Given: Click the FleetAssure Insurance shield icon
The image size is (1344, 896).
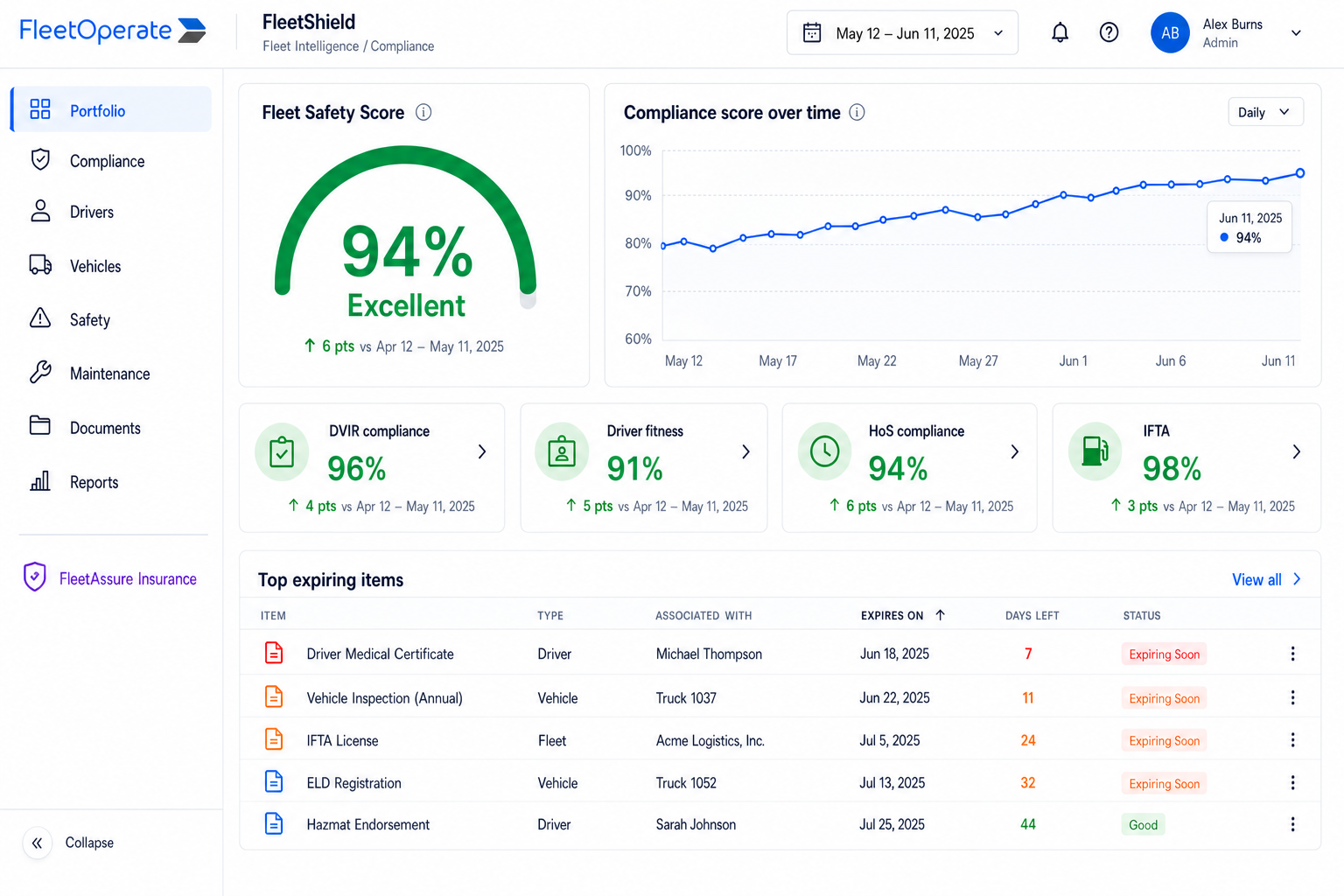Looking at the screenshot, I should pyautogui.click(x=35, y=577).
